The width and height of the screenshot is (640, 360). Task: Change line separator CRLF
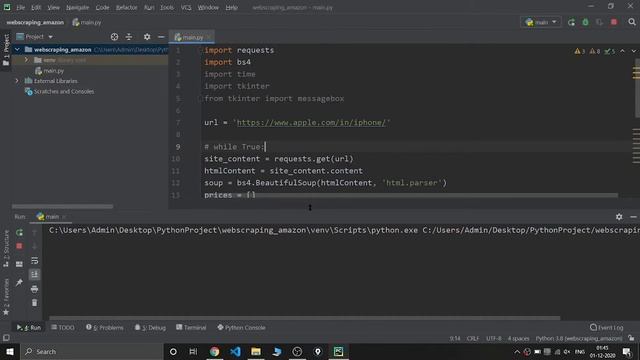pyautogui.click(x=473, y=338)
